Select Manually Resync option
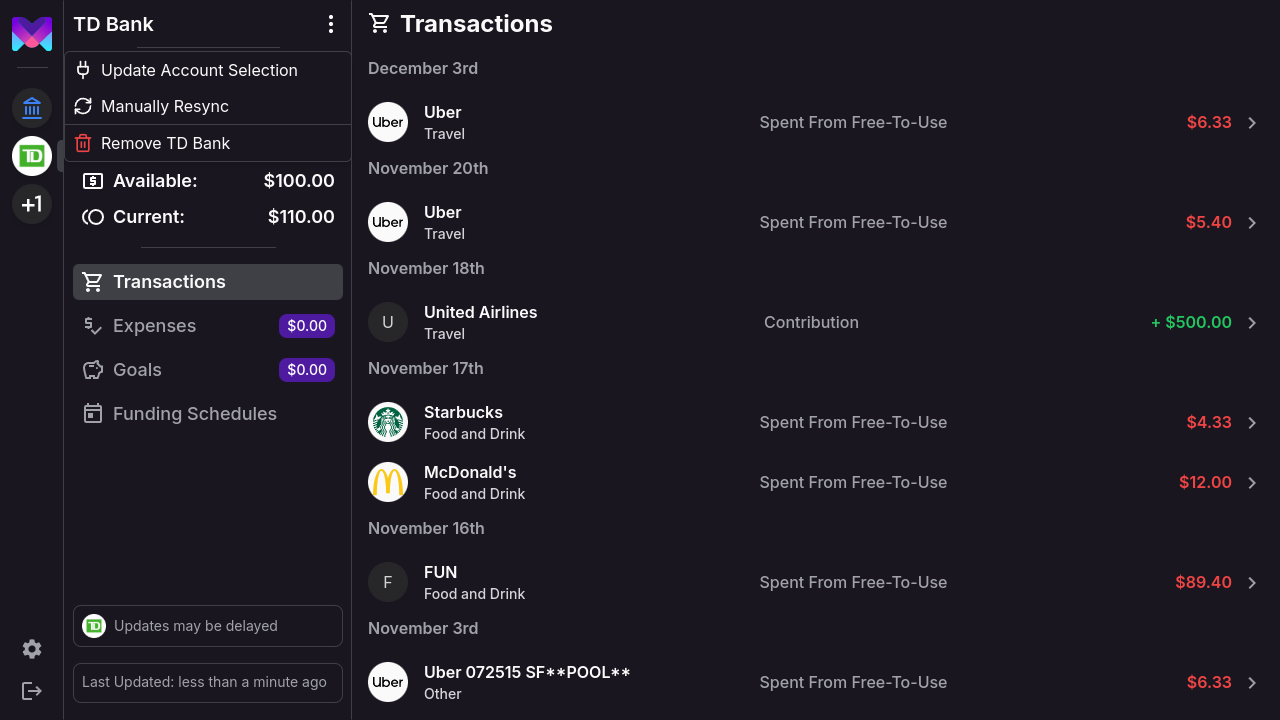The image size is (1280, 720). click(165, 106)
